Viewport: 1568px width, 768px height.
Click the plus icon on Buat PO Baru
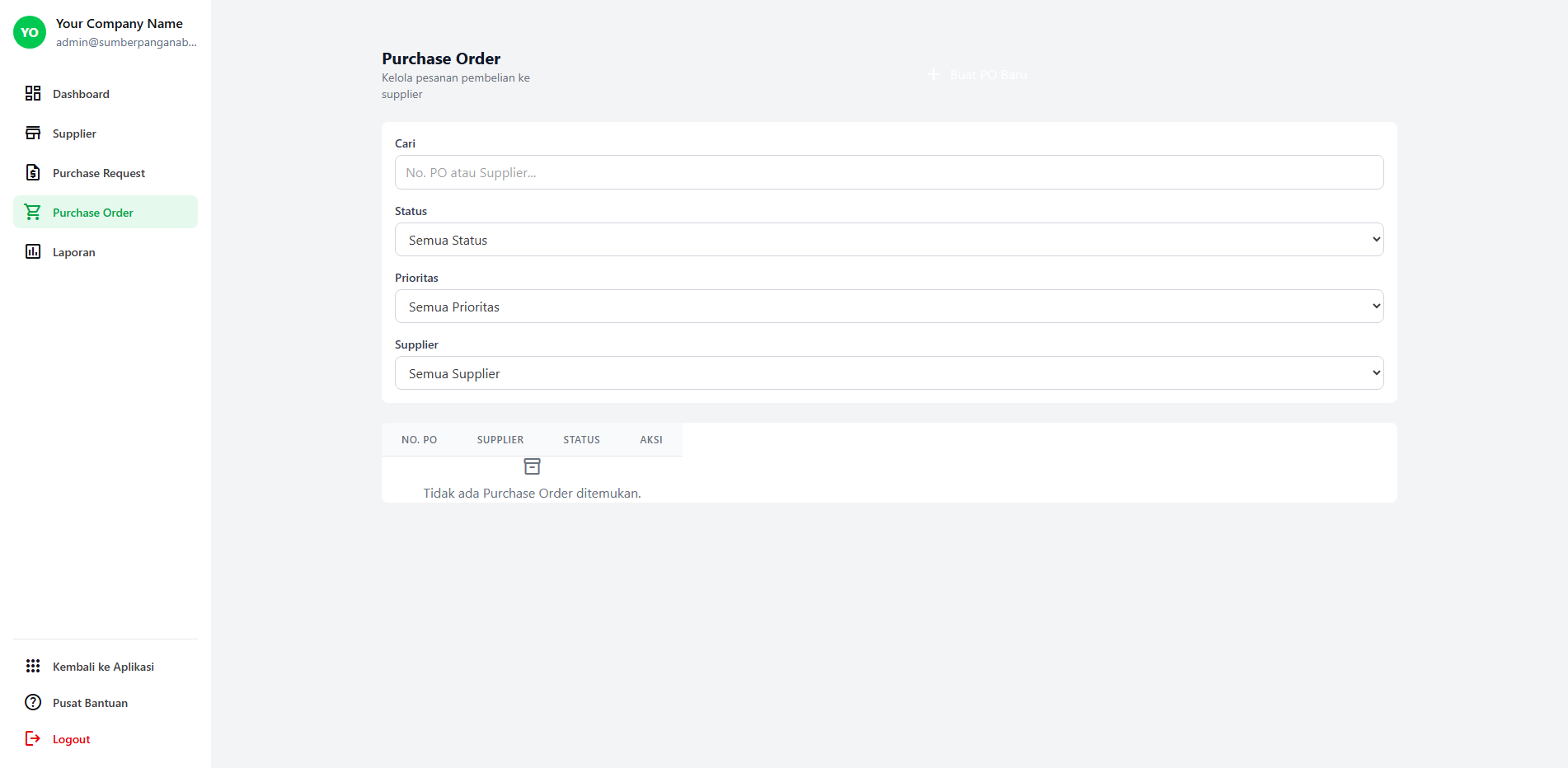tap(932, 74)
